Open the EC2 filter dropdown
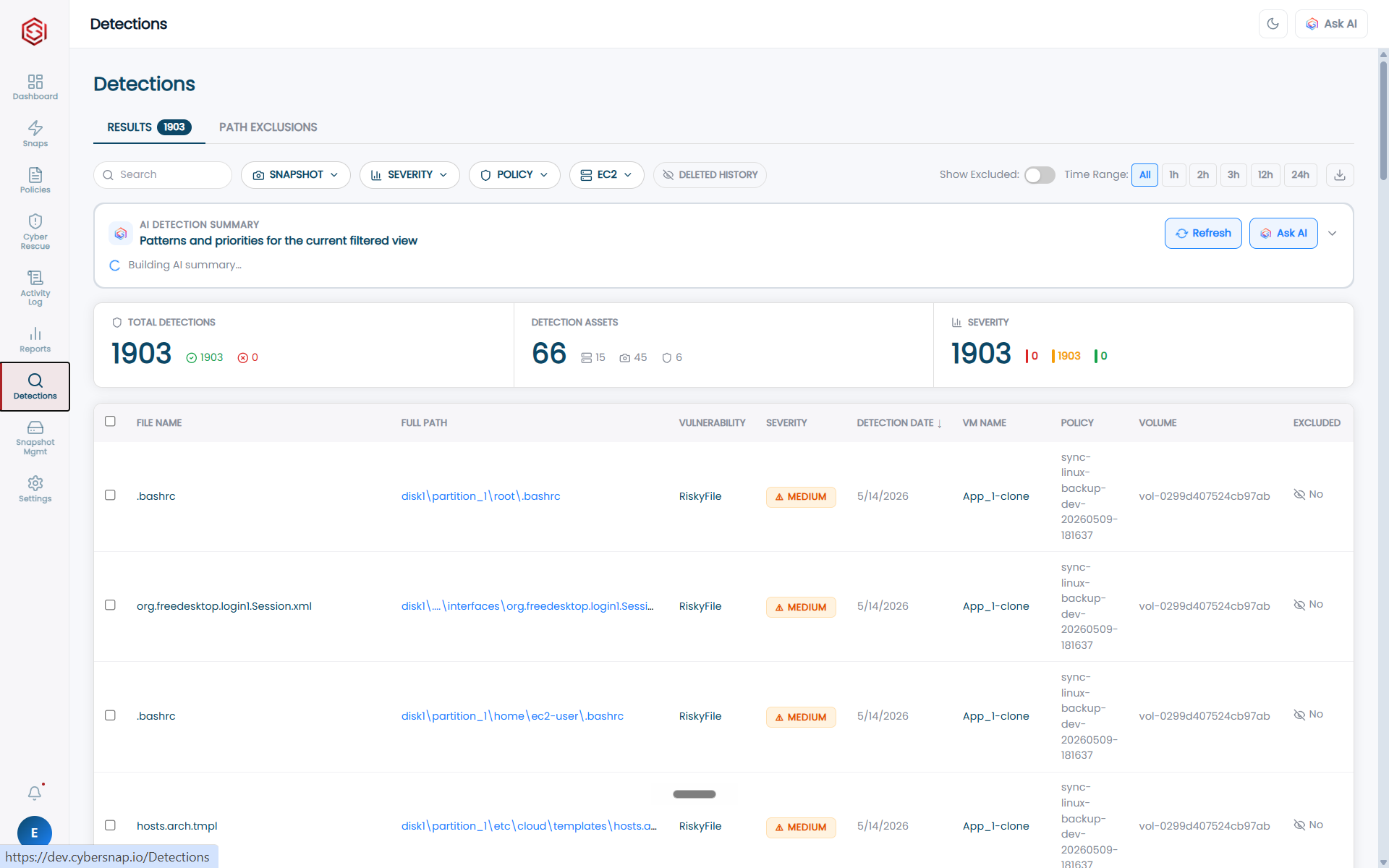 pos(606,175)
